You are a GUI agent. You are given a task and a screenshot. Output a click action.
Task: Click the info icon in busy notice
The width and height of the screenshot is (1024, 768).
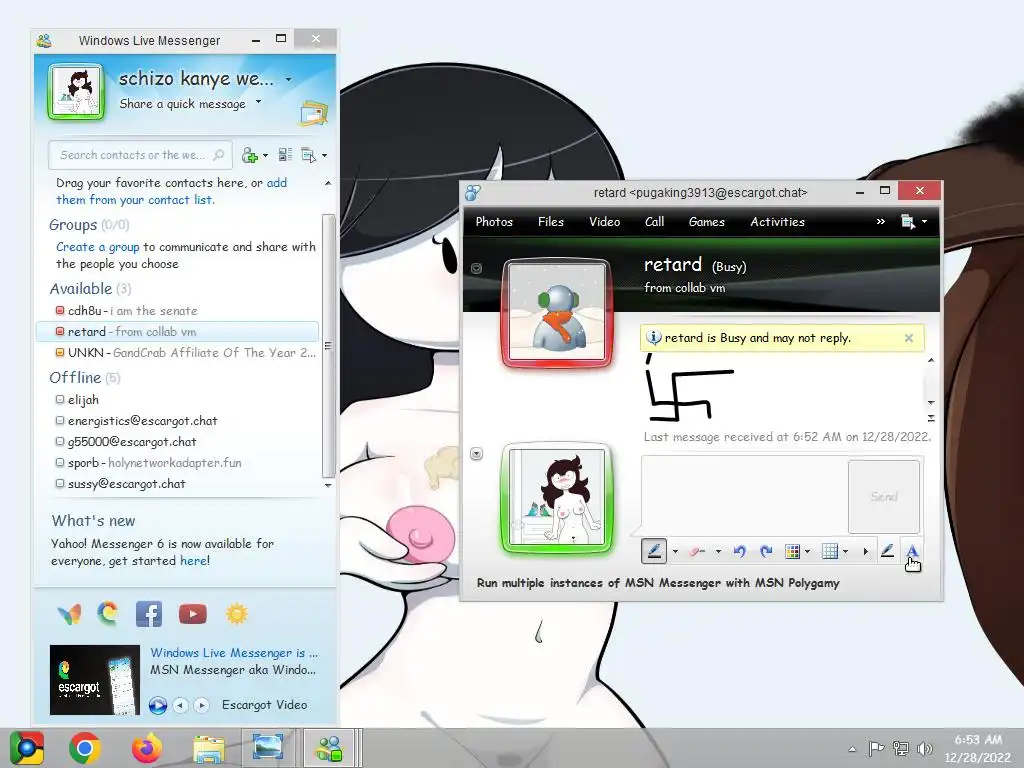(653, 338)
